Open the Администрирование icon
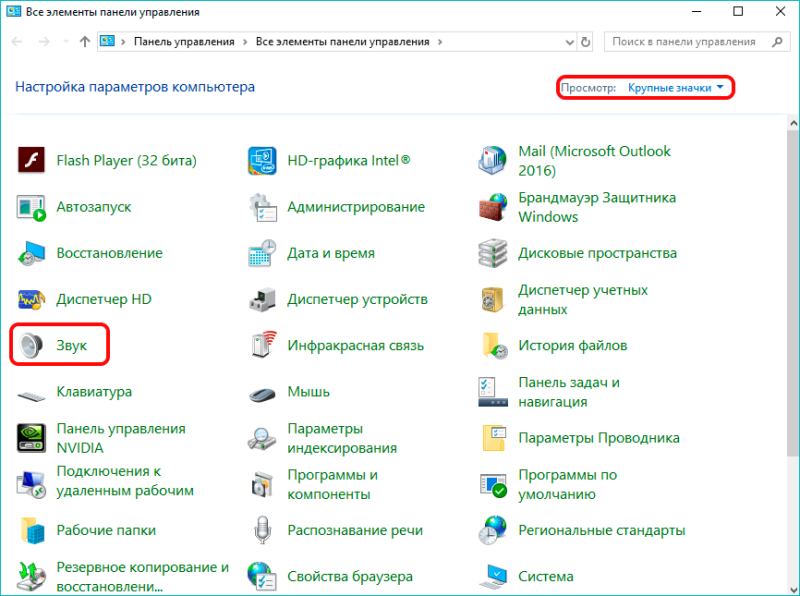Viewport: 800px width, 596px height. pyautogui.click(x=263, y=207)
